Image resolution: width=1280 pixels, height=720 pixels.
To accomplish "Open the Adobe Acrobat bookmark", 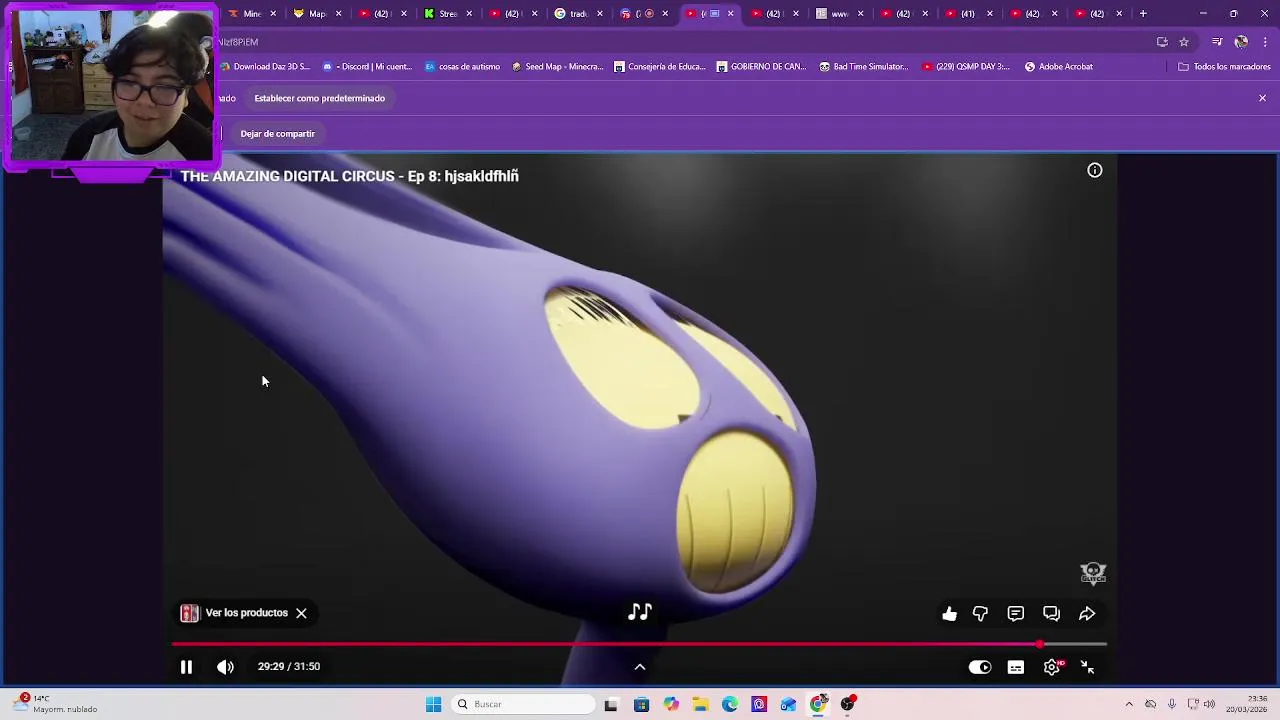I will pos(1059,67).
